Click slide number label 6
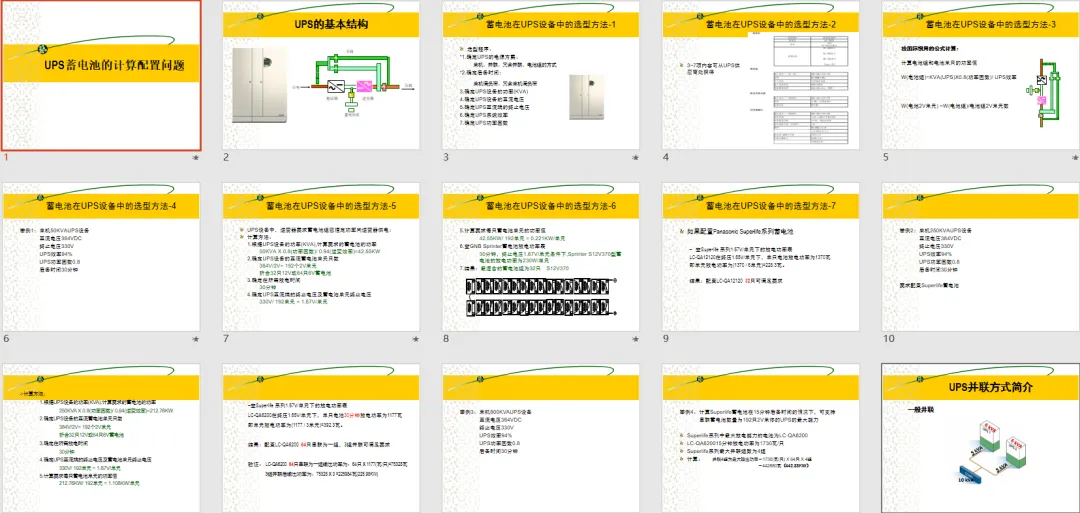This screenshot has height=513, width=1080. 6,339
